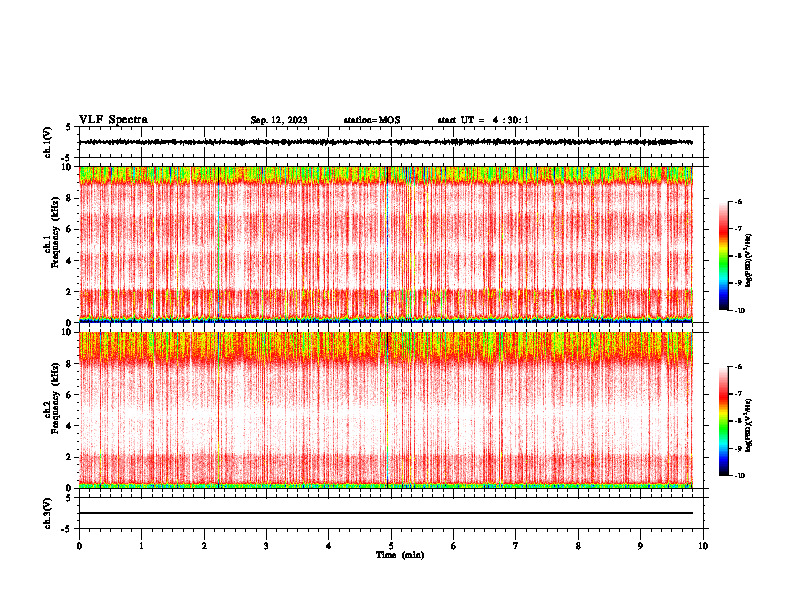Select the date text "Sep. 12, 2023"

click(x=279, y=120)
